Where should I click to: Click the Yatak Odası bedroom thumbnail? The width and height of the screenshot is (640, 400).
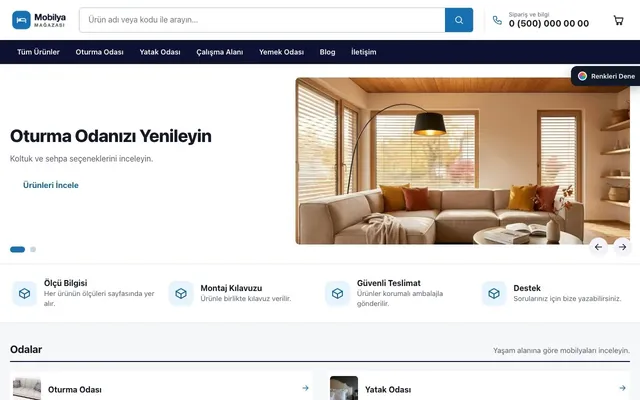pos(344,388)
